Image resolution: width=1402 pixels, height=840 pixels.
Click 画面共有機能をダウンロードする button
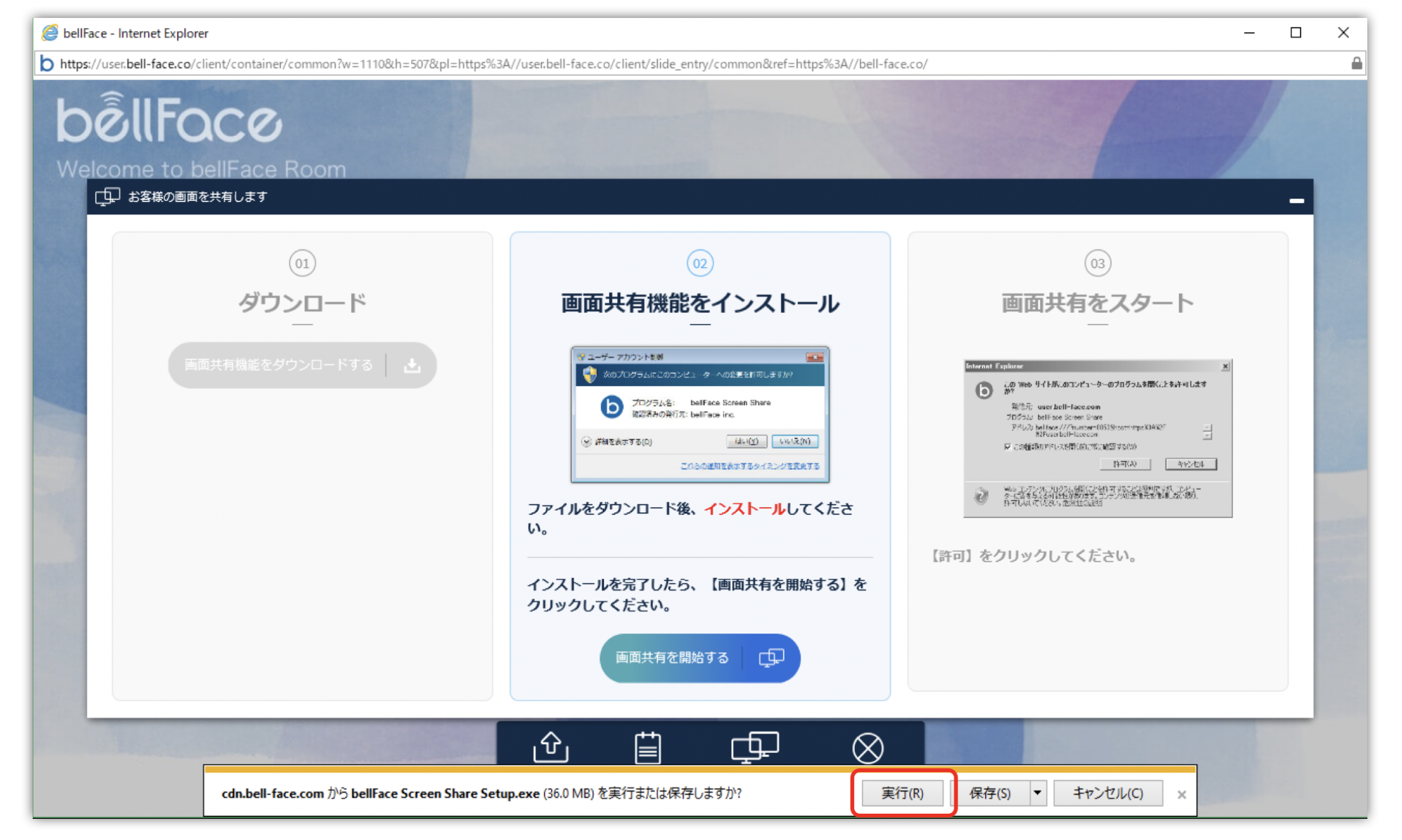tap(302, 365)
